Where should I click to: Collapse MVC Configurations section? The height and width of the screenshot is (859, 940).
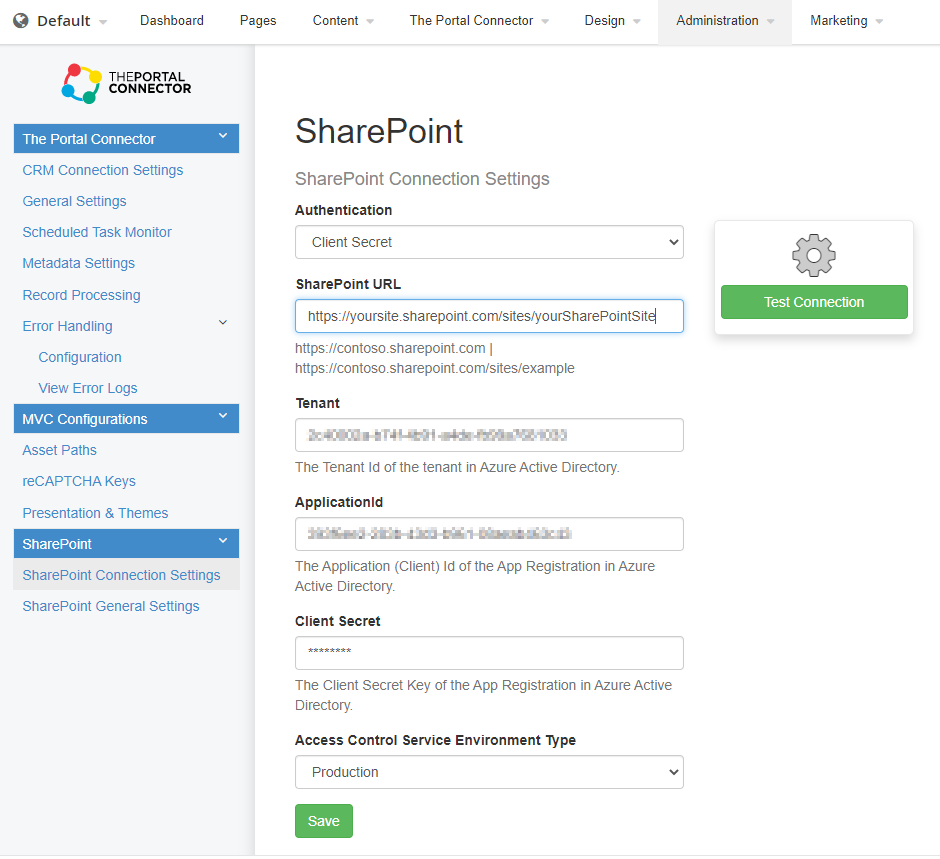126,418
